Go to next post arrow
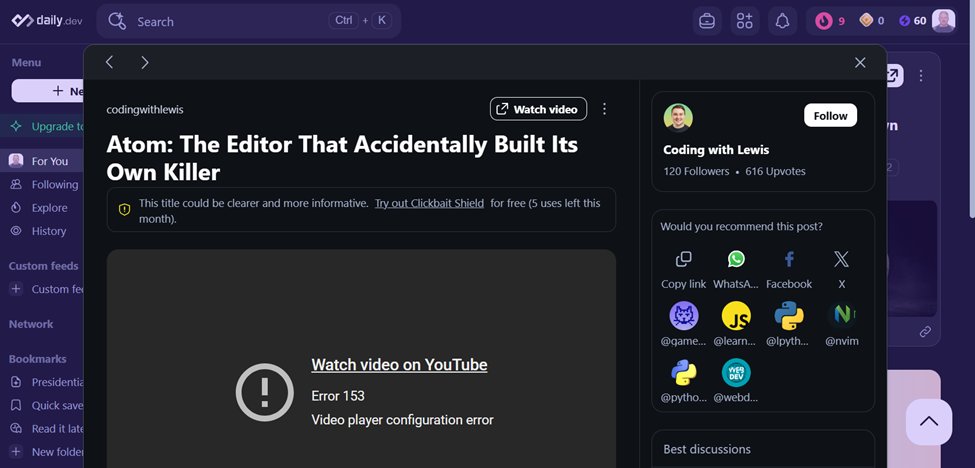Image resolution: width=975 pixels, height=468 pixels. tap(145, 62)
